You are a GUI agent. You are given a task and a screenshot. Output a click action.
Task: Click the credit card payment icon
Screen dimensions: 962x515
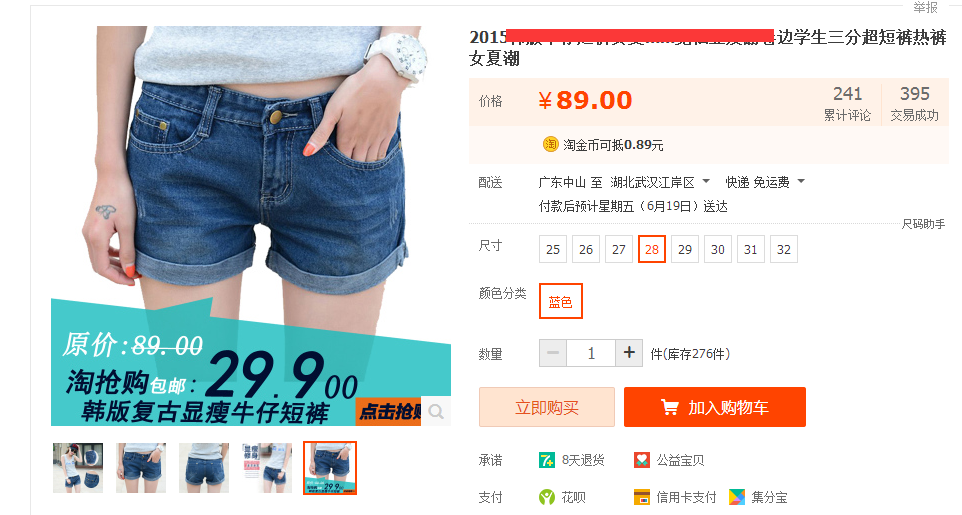point(642,497)
